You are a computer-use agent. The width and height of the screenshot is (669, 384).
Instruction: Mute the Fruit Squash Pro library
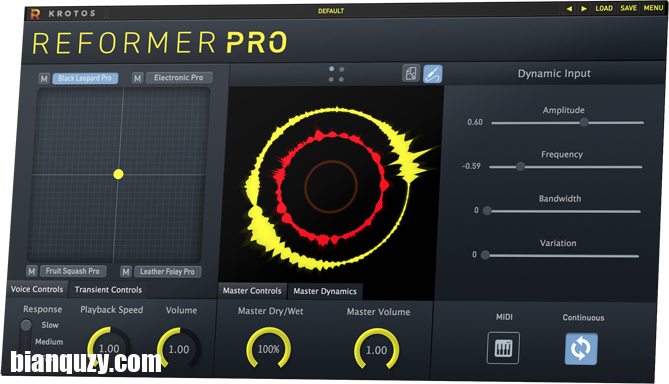point(32,271)
